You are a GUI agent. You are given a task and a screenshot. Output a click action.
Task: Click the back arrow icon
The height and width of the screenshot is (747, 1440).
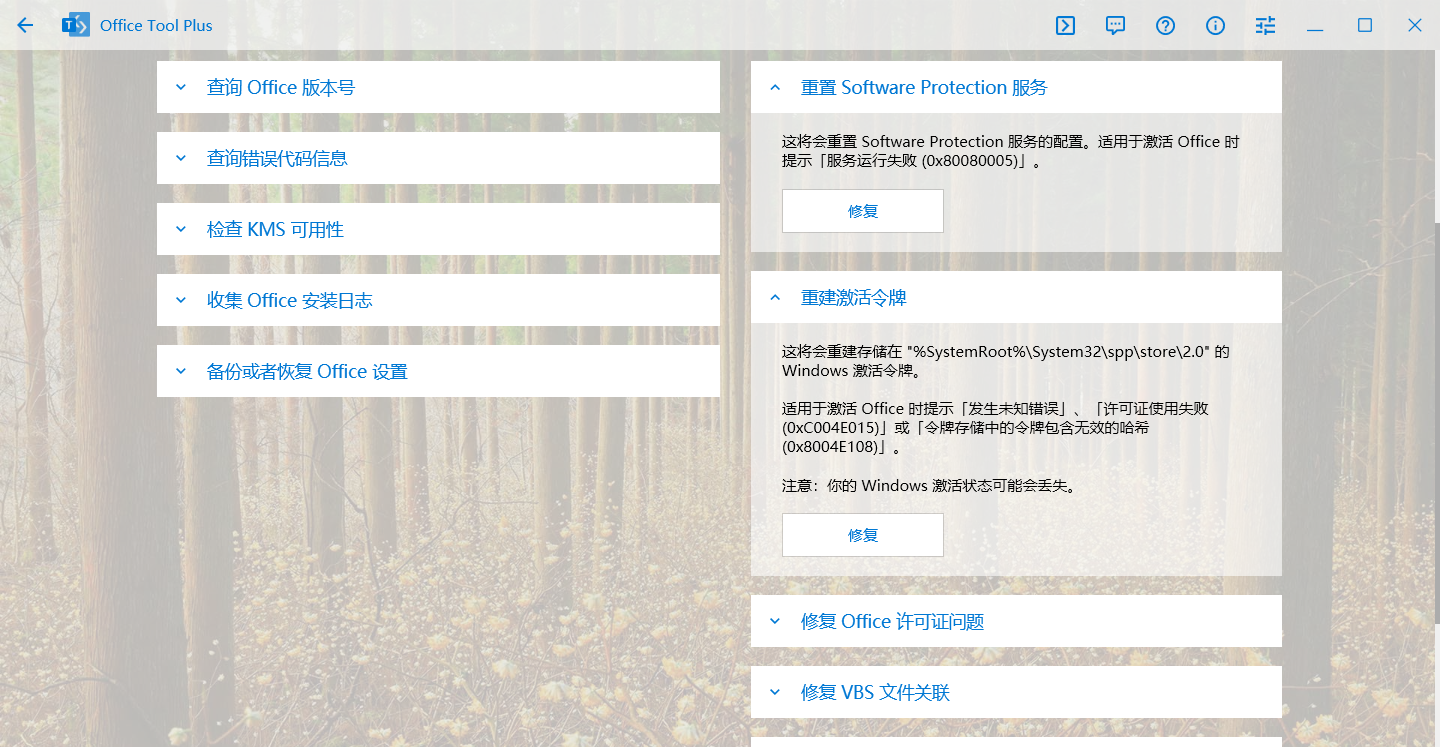pos(25,26)
